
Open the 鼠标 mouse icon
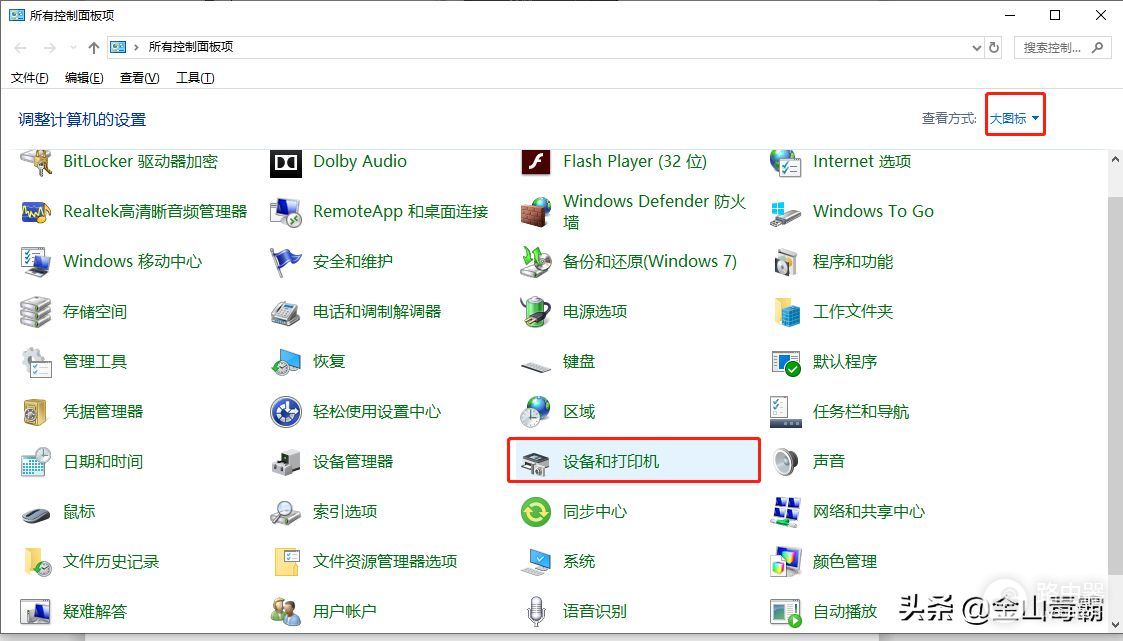(36, 512)
